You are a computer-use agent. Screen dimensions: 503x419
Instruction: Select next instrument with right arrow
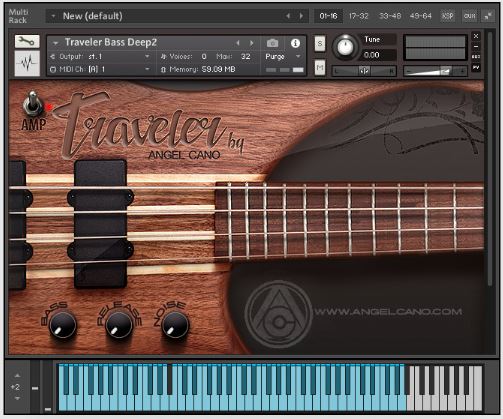(x=252, y=43)
